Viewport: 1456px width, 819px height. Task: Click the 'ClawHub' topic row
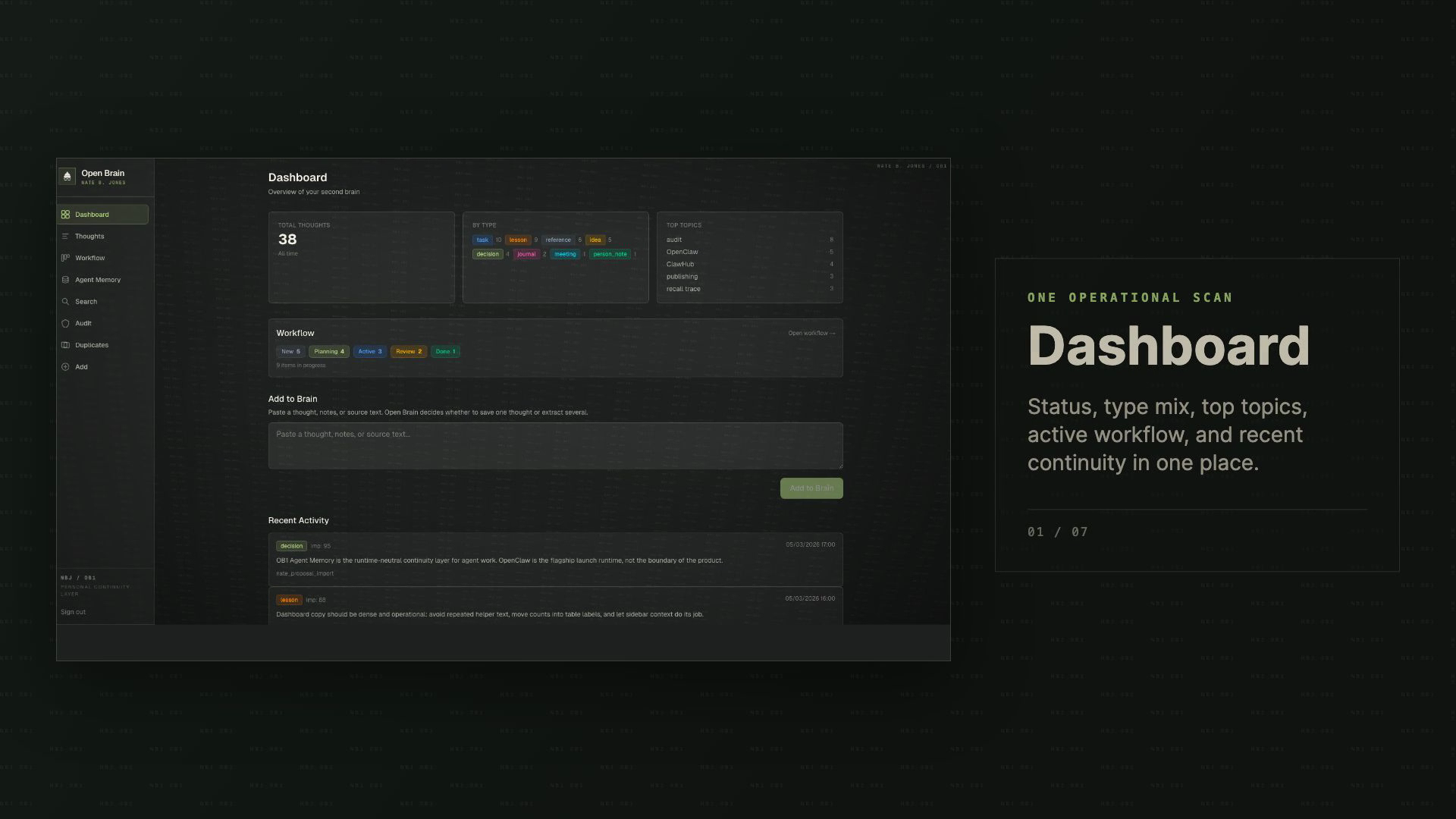[x=749, y=264]
